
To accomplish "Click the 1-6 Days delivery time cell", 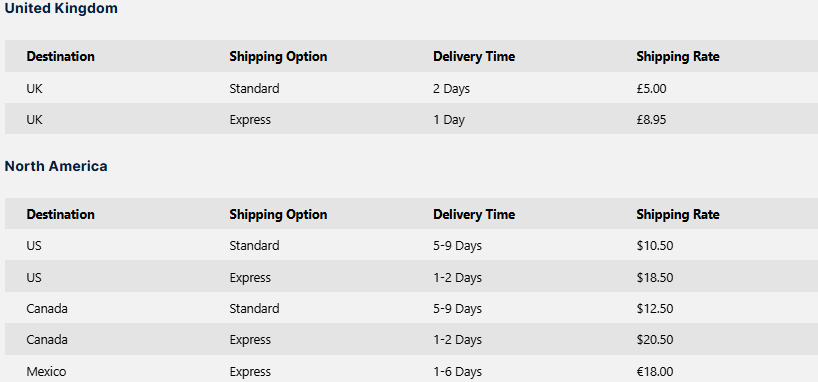I will (458, 372).
